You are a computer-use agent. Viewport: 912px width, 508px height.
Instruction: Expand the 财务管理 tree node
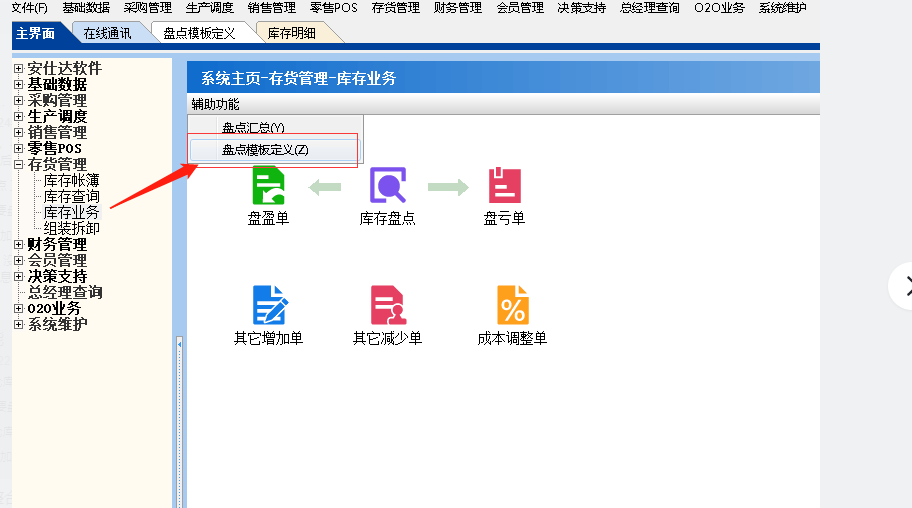pos(19,244)
